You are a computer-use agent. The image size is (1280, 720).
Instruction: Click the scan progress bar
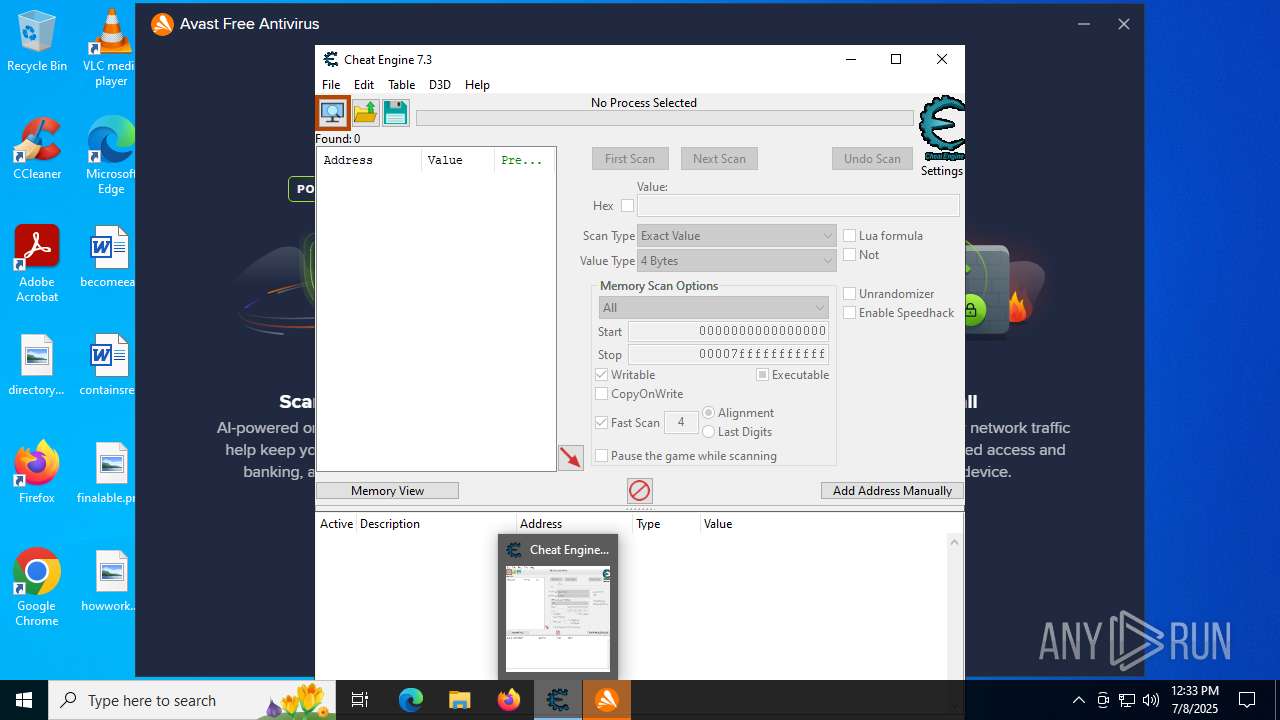(x=664, y=118)
